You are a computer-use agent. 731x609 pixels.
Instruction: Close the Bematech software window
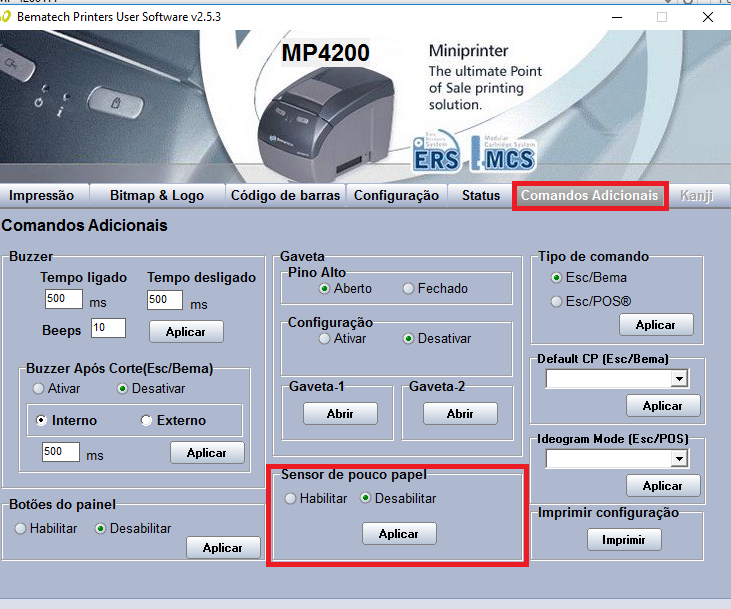pyautogui.click(x=707, y=17)
